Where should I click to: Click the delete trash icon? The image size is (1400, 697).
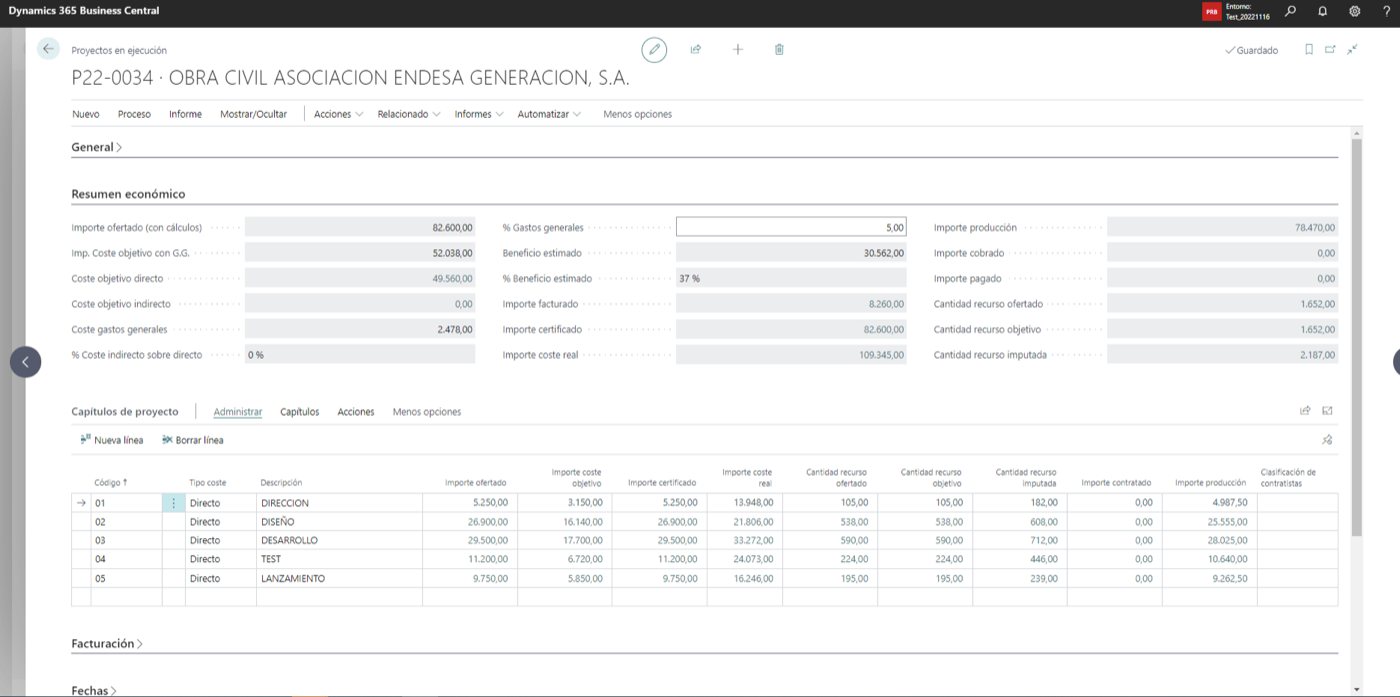coord(780,49)
